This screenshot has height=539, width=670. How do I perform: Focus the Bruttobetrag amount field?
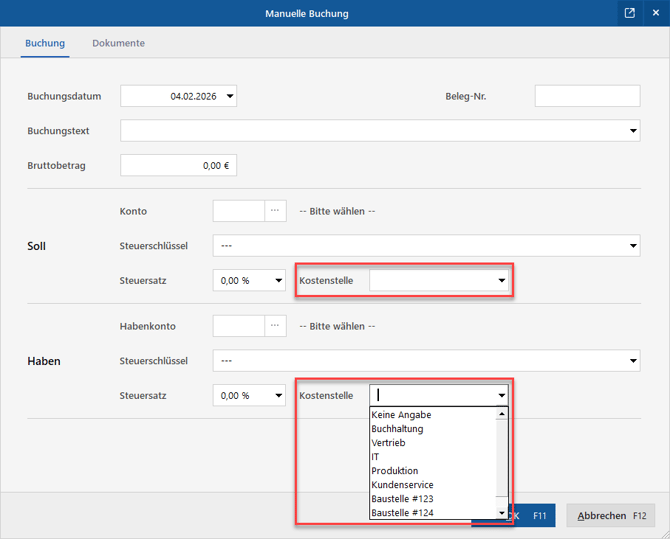click(x=178, y=166)
